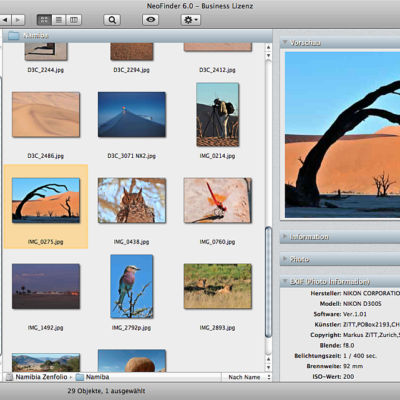This screenshot has height=400, width=400.
Task: Select the D3C_2486.jpg dune thumbnail
Action: click(x=46, y=115)
